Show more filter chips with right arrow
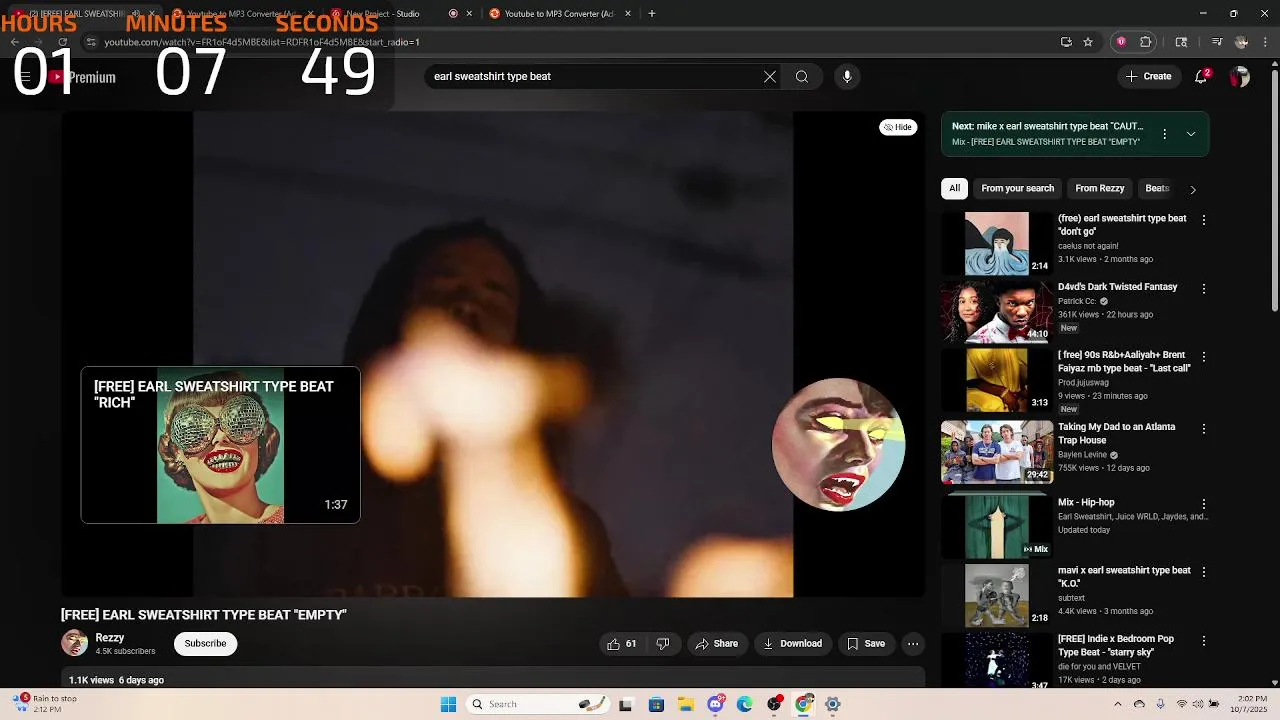The height and width of the screenshot is (720, 1280). click(x=1192, y=189)
